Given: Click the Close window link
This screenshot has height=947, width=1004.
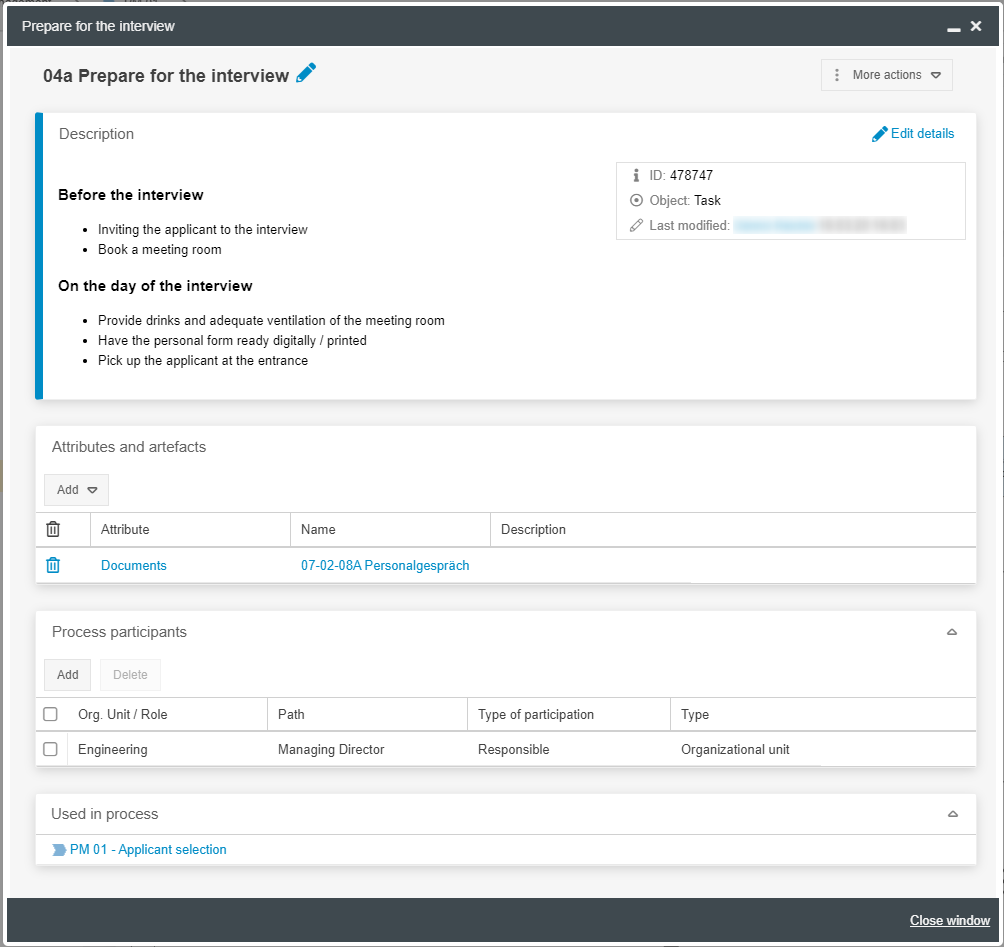Looking at the screenshot, I should click(949, 921).
